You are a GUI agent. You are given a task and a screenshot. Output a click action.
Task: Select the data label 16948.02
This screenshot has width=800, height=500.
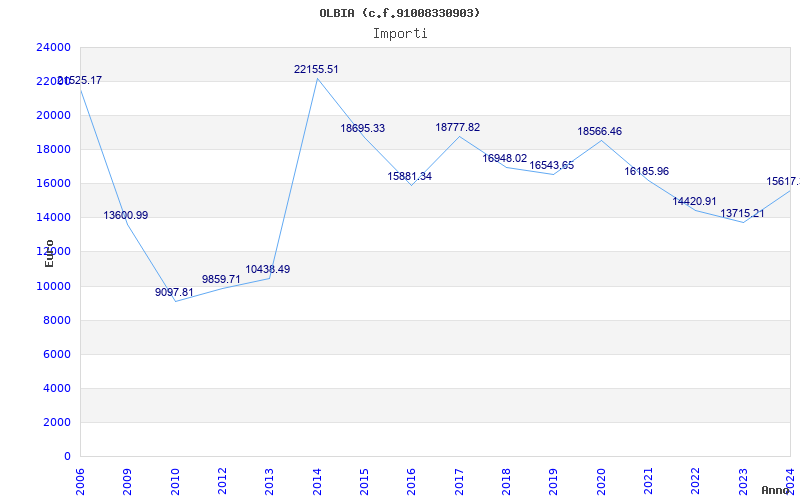505,159
